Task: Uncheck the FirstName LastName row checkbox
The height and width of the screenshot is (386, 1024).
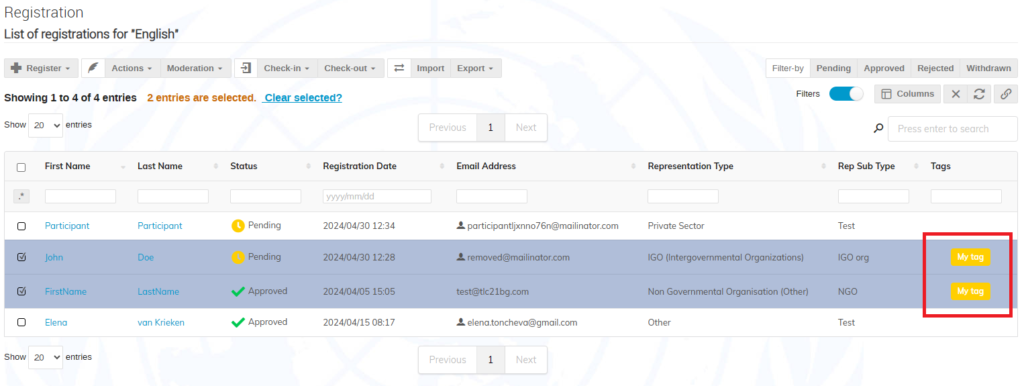Action: coord(22,291)
